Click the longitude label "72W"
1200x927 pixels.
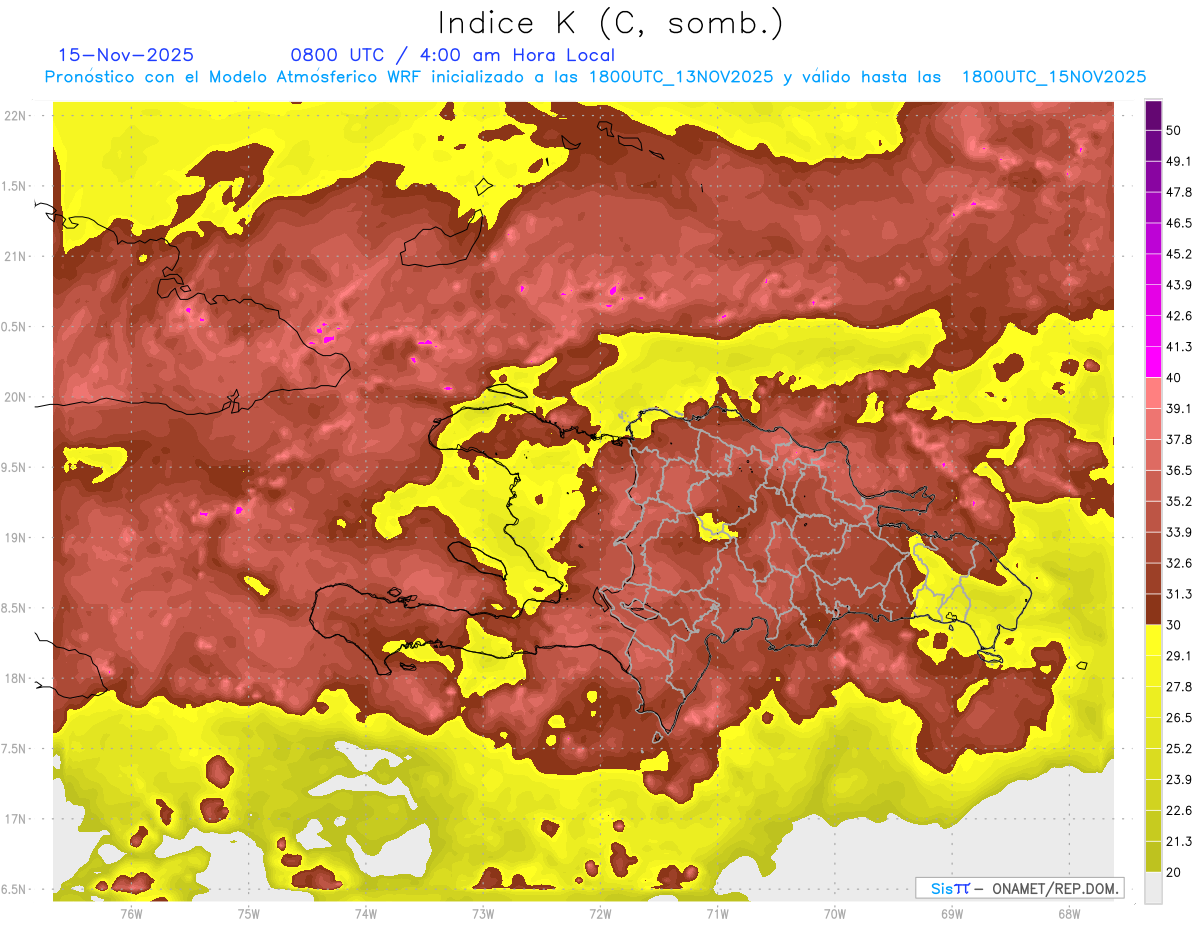click(x=600, y=914)
